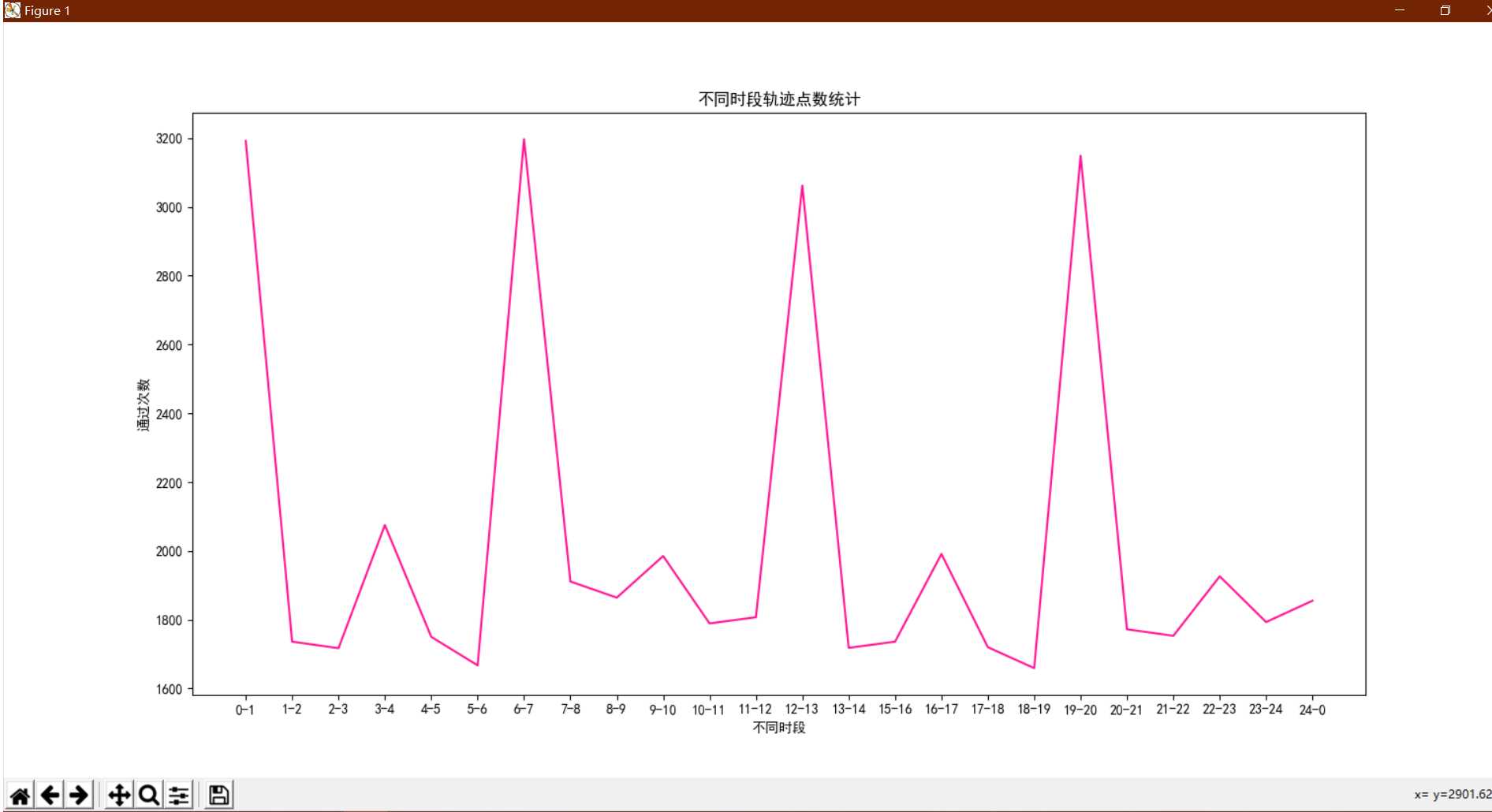This screenshot has height=812, width=1492.
Task: Click the x-axis tick label 10-11
Action: click(709, 710)
